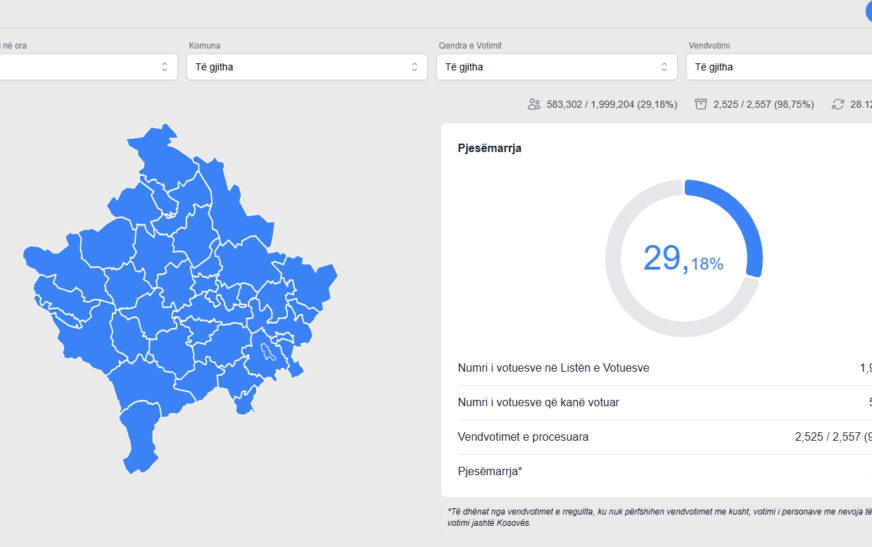
Task: Click the voters people icon in the stats row
Action: [x=534, y=104]
